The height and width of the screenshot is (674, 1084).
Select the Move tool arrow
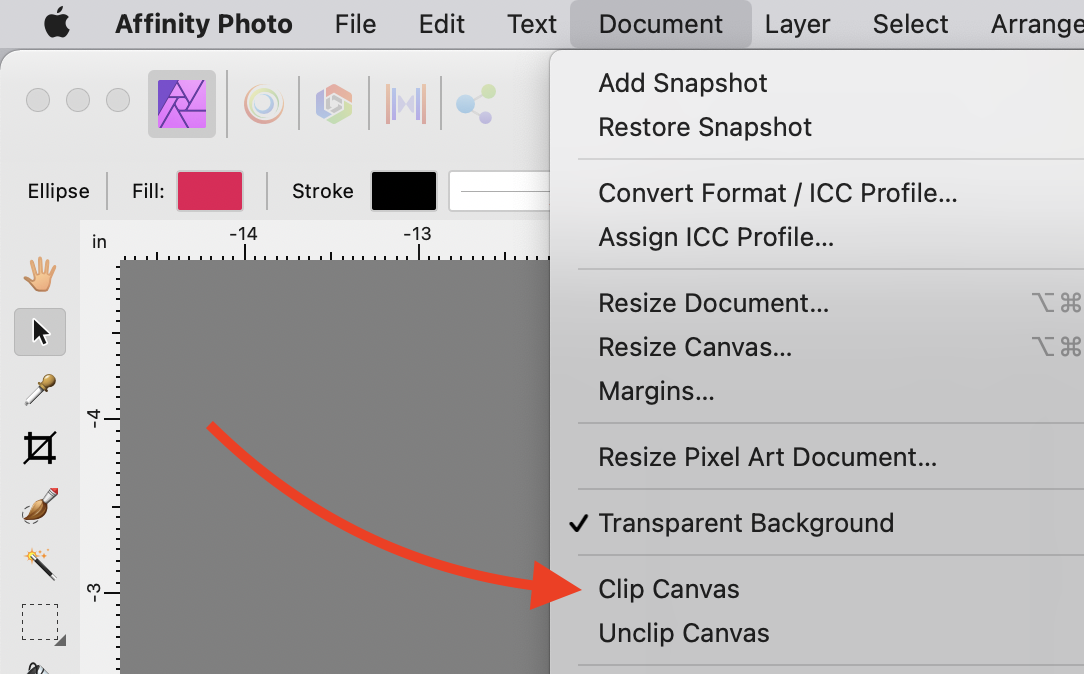(40, 332)
